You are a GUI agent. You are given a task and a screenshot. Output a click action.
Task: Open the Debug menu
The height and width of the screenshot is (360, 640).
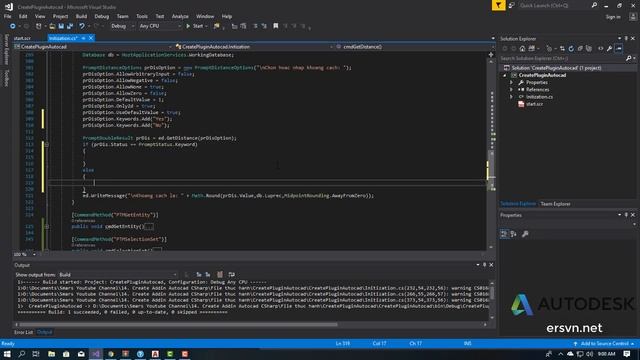pyautogui.click(x=102, y=16)
